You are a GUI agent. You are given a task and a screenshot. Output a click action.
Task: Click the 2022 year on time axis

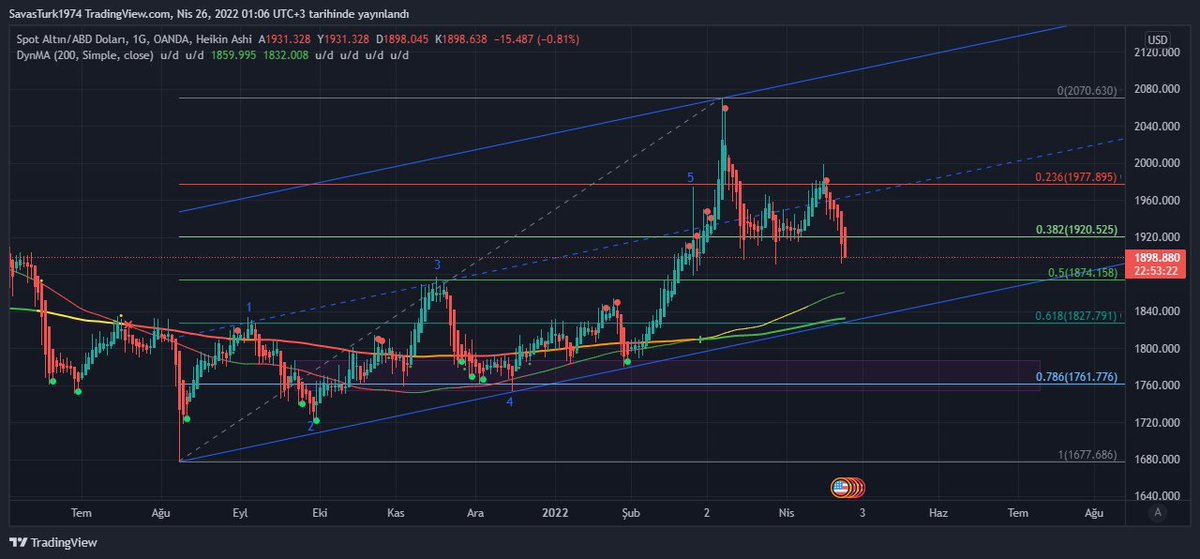click(554, 512)
